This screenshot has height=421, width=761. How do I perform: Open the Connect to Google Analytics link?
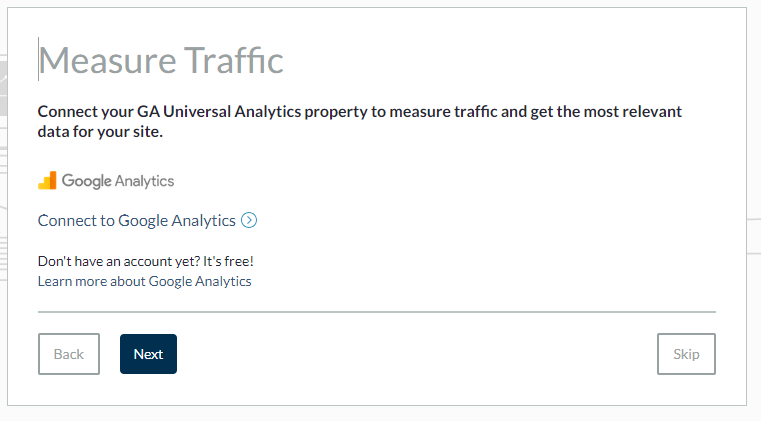(x=136, y=220)
